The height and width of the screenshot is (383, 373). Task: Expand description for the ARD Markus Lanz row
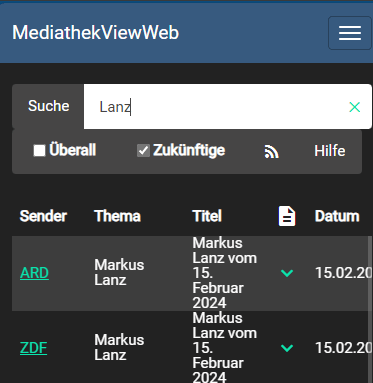click(x=287, y=273)
